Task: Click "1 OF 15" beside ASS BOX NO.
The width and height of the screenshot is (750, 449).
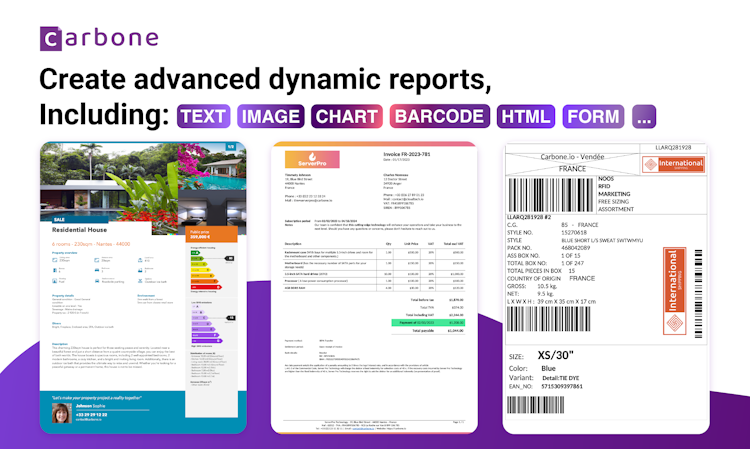Action: pyautogui.click(x=571, y=255)
